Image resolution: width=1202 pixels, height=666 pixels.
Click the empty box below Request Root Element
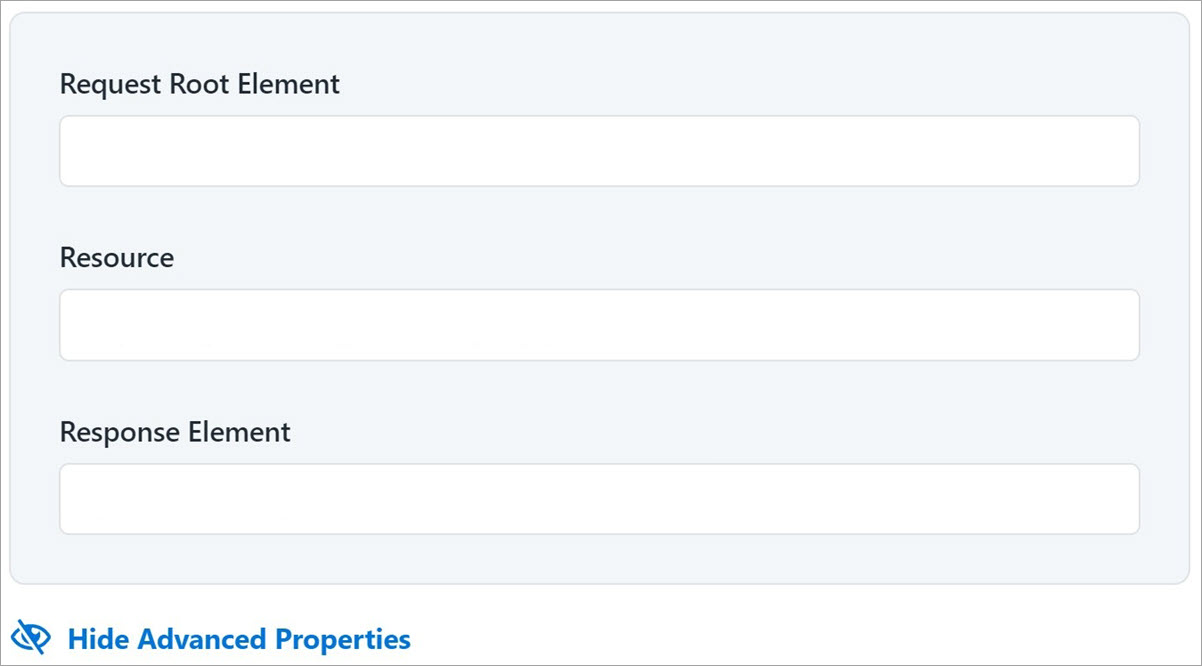pos(599,151)
